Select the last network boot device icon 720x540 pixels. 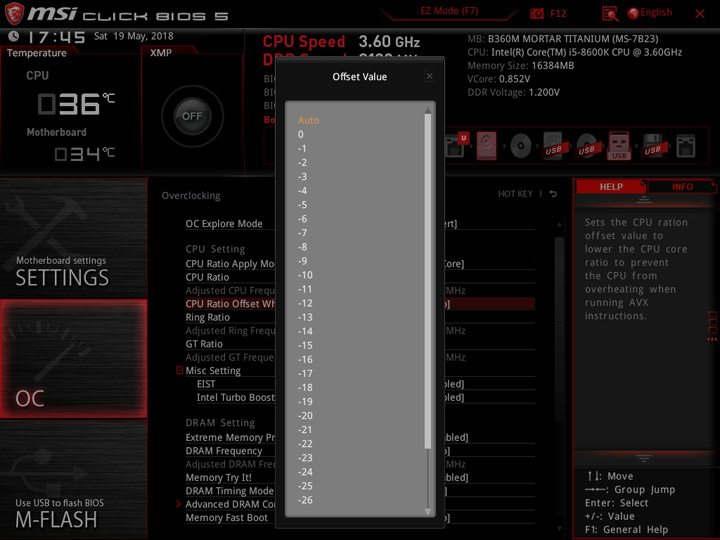(x=686, y=146)
